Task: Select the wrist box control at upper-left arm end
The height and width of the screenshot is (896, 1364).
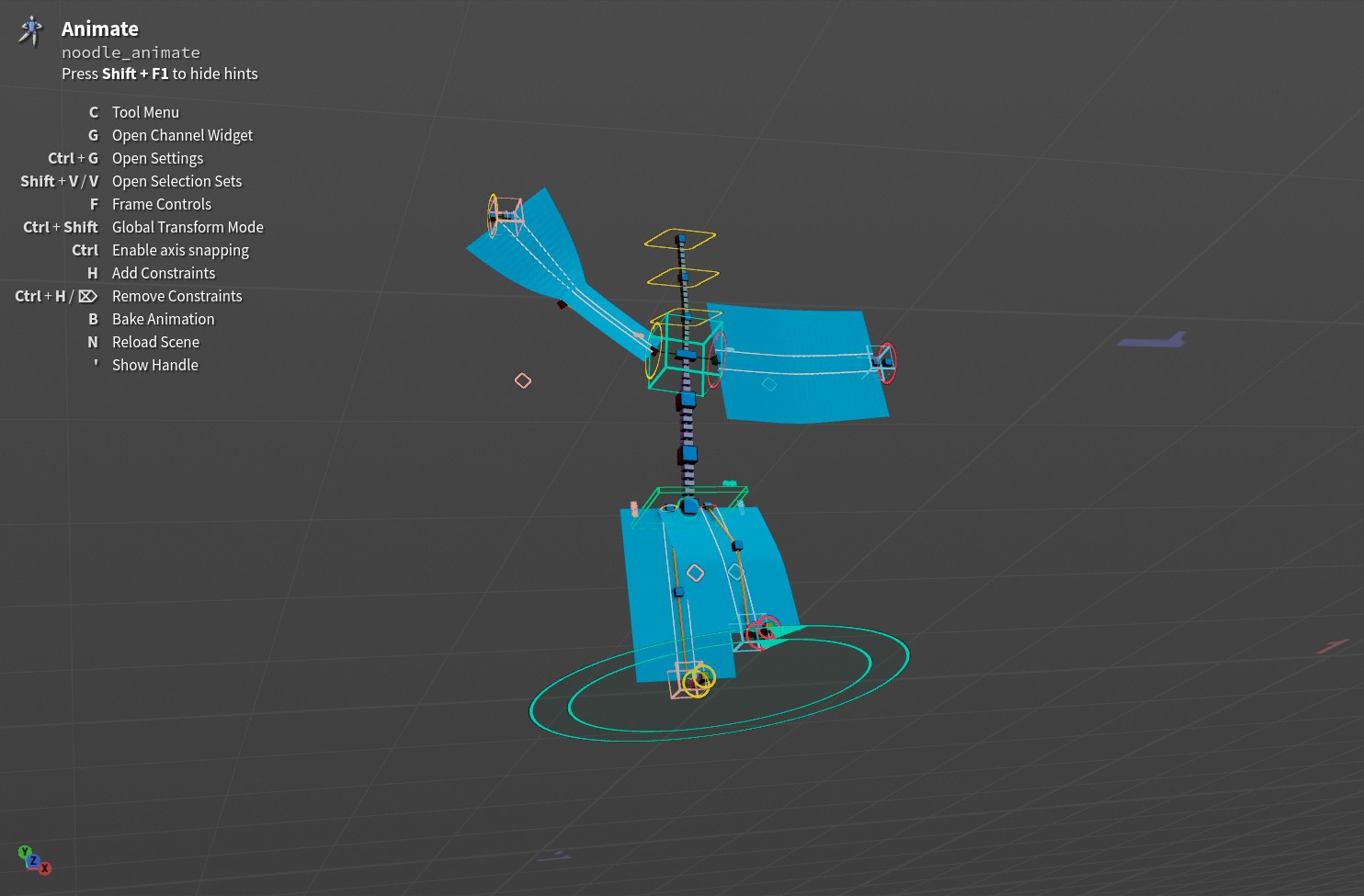Action: (x=506, y=216)
